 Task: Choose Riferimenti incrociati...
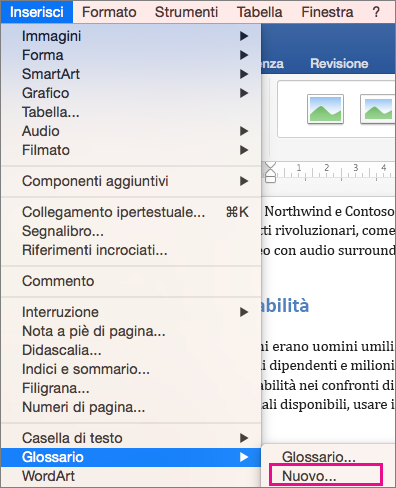click(131, 250)
